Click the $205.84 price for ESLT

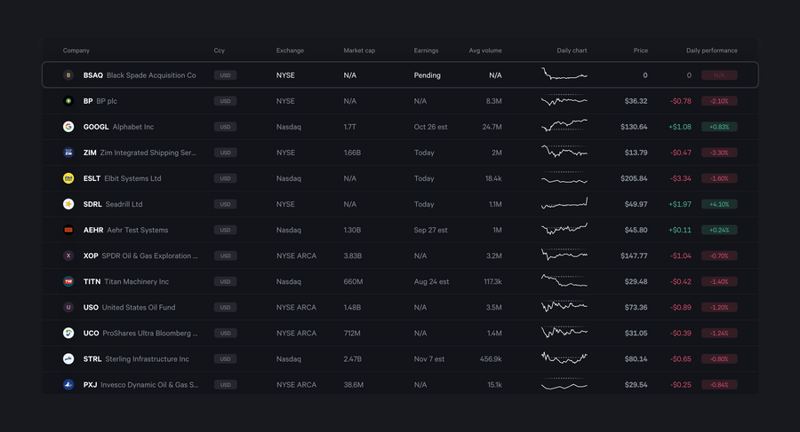(634, 178)
